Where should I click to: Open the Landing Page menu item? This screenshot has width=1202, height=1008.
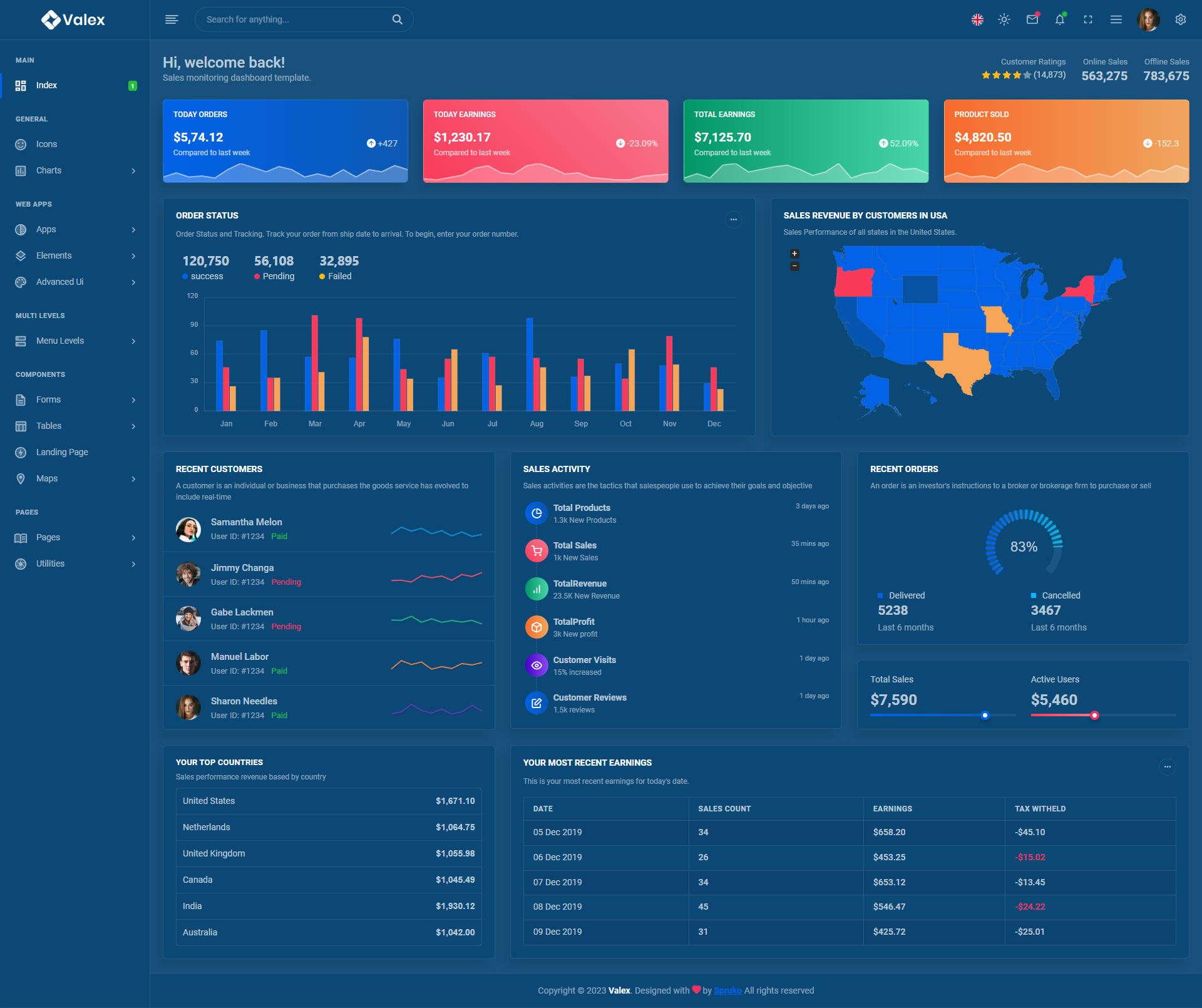point(62,452)
